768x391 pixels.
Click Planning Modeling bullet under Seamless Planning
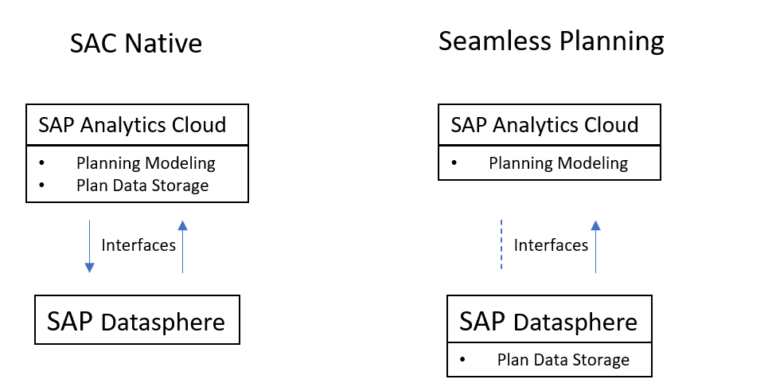[x=558, y=163]
